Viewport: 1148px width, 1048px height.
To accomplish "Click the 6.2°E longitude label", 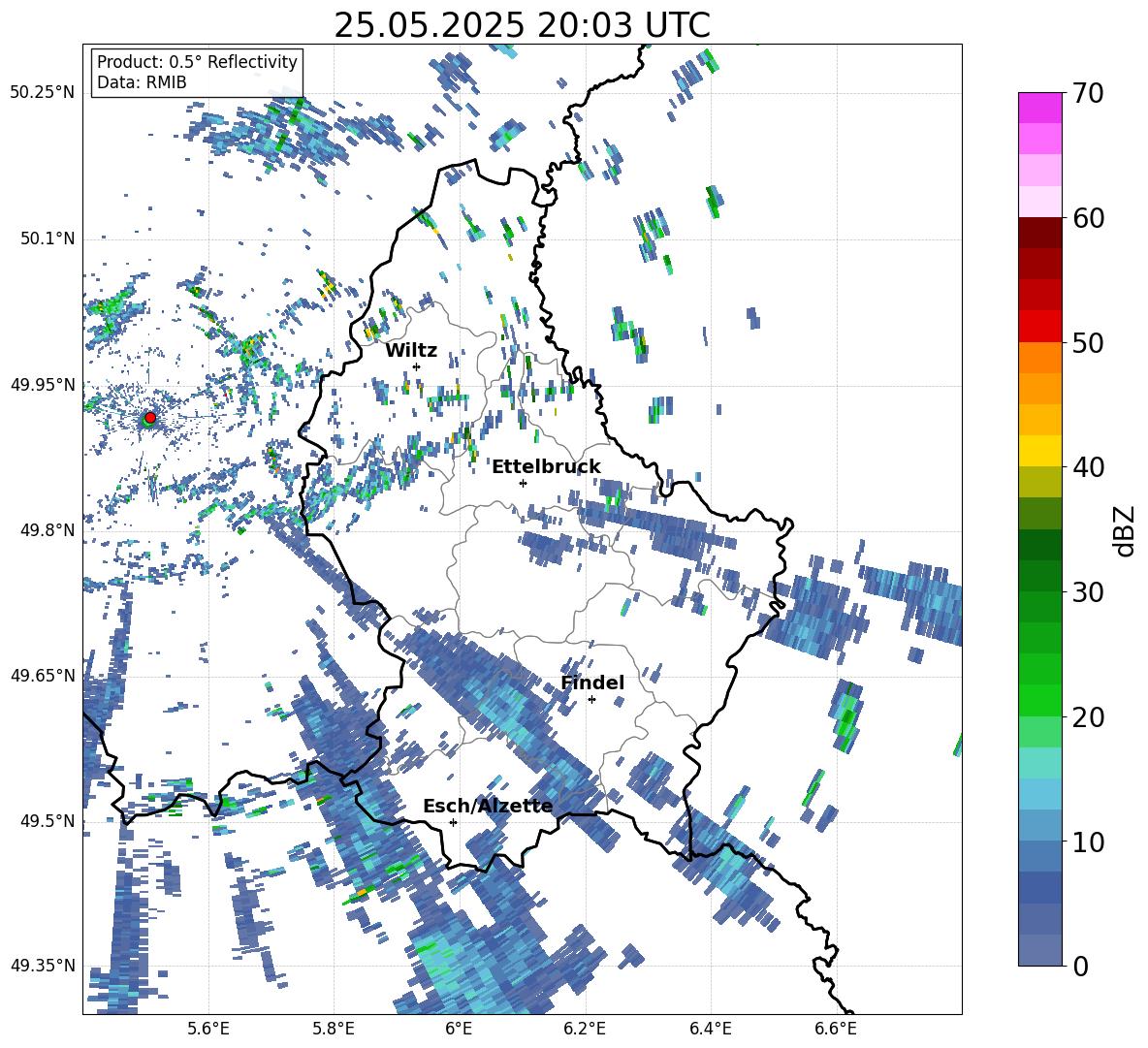I will 585,1030.
